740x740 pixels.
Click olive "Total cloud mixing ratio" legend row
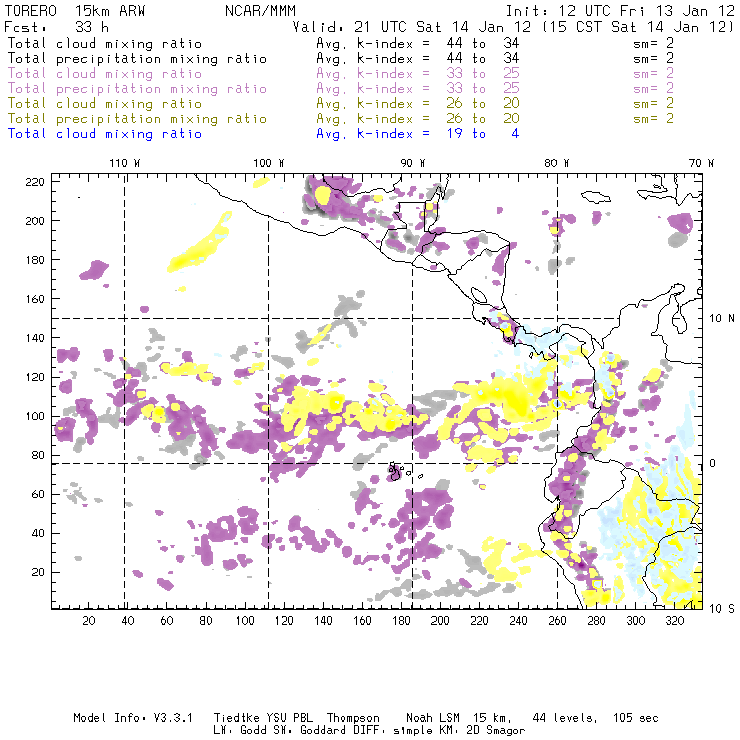(x=105, y=103)
